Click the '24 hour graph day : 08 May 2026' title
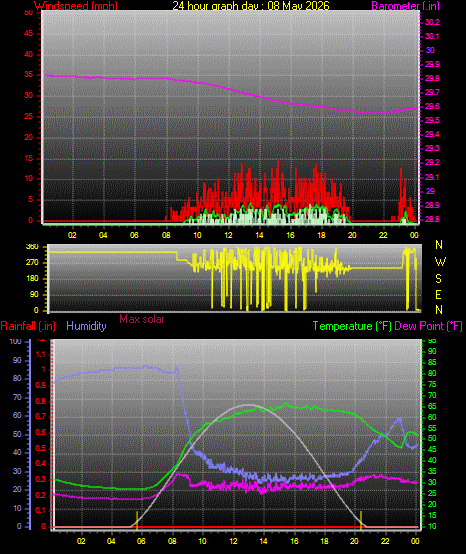Viewport: 466px width, 554px height. click(250, 6)
